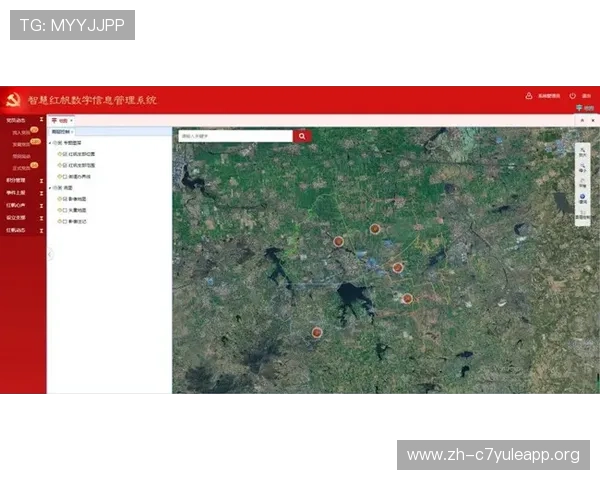Click the collapse-up arrow button at top right

click(x=581, y=120)
